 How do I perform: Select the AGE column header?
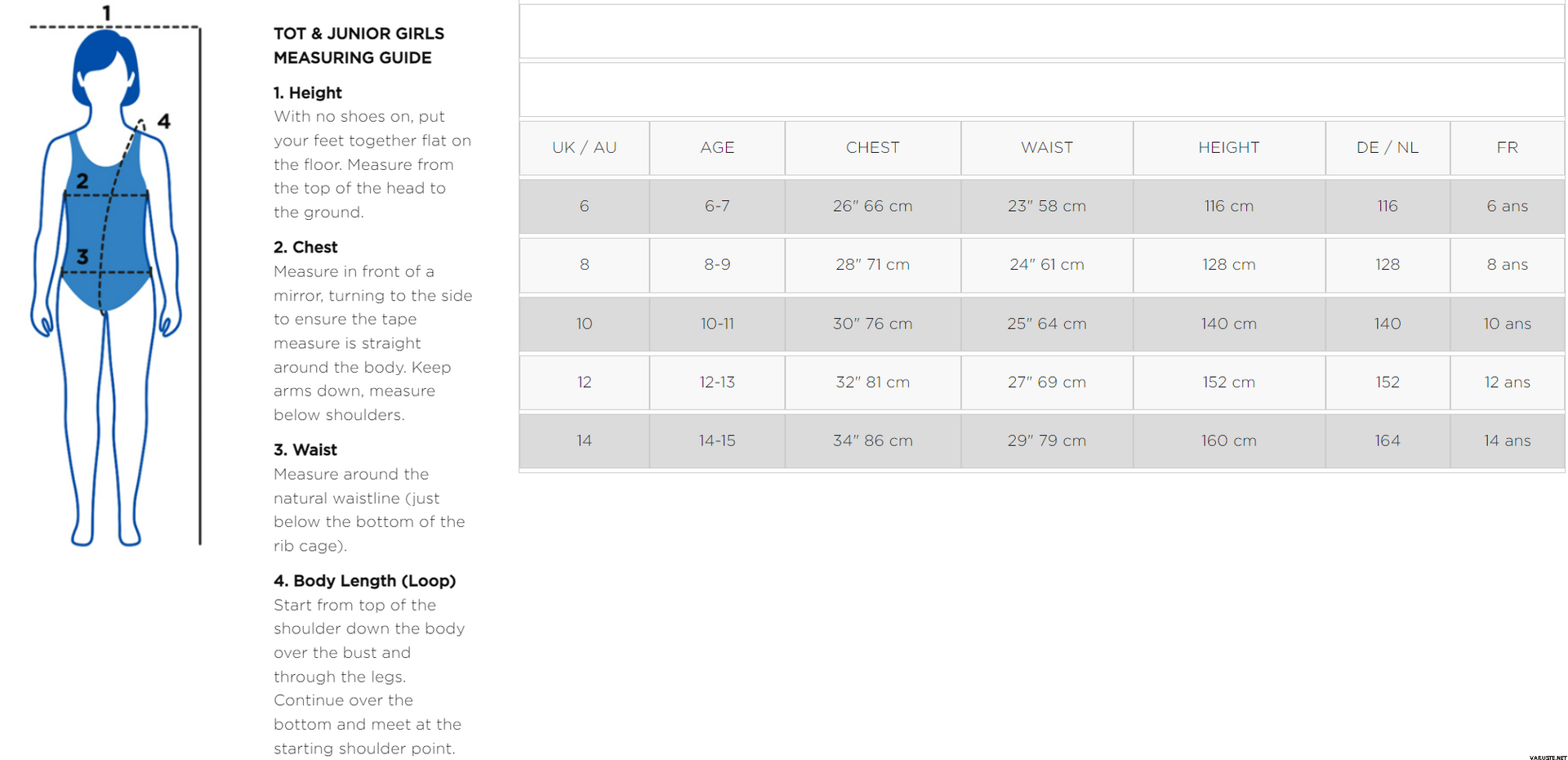717,148
